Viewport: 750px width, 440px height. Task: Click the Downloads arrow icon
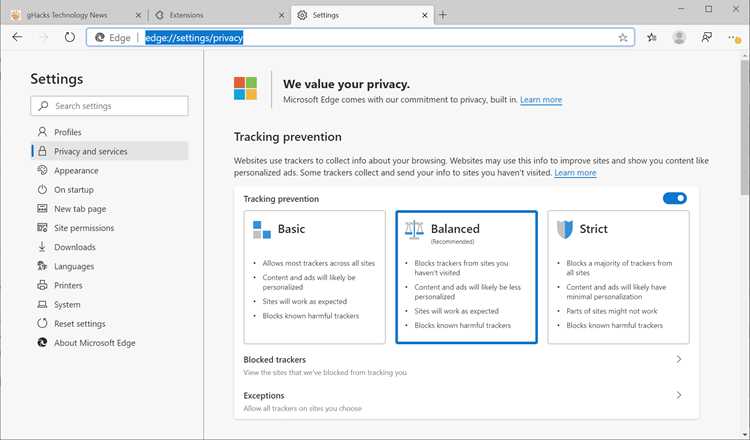pos(42,247)
